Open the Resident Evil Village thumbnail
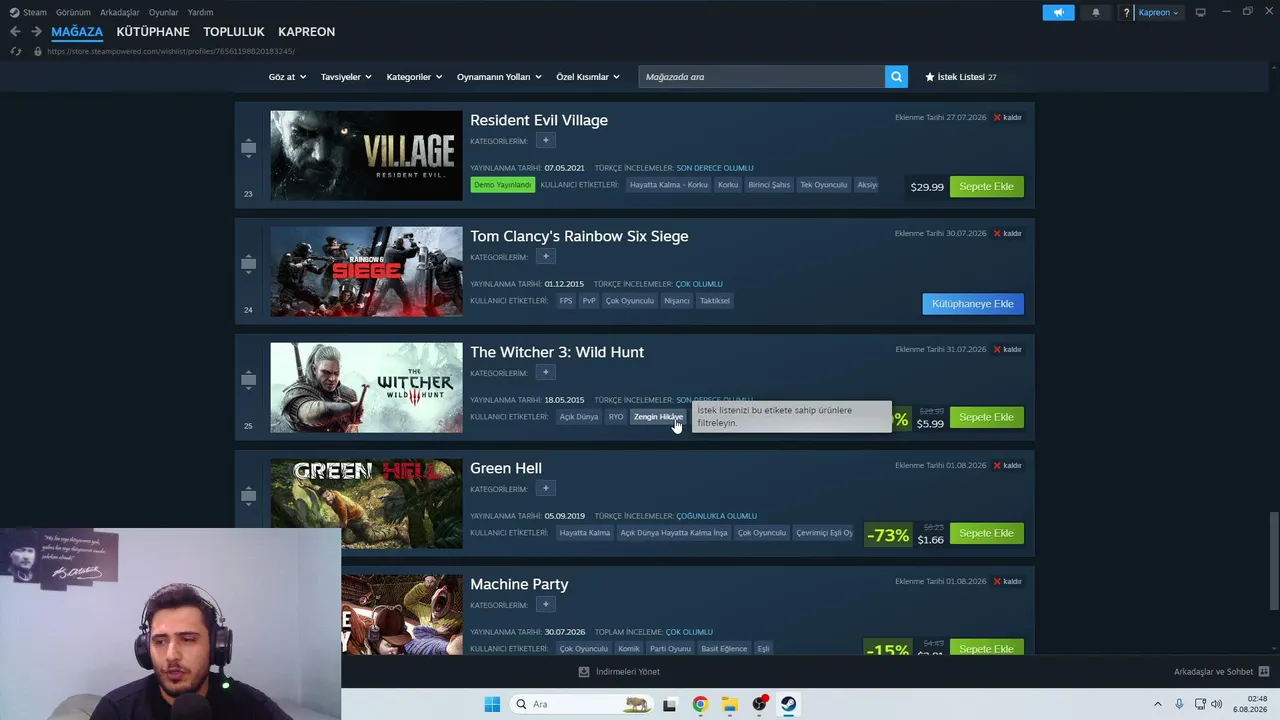 [x=366, y=156]
